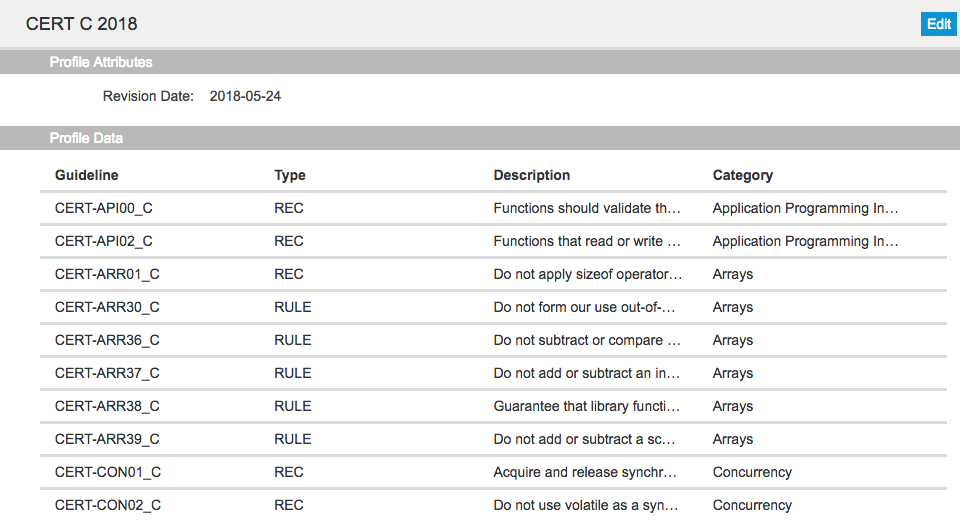Select the CERT-API00_C guideline row
This screenshot has width=960, height=520.
pos(493,208)
